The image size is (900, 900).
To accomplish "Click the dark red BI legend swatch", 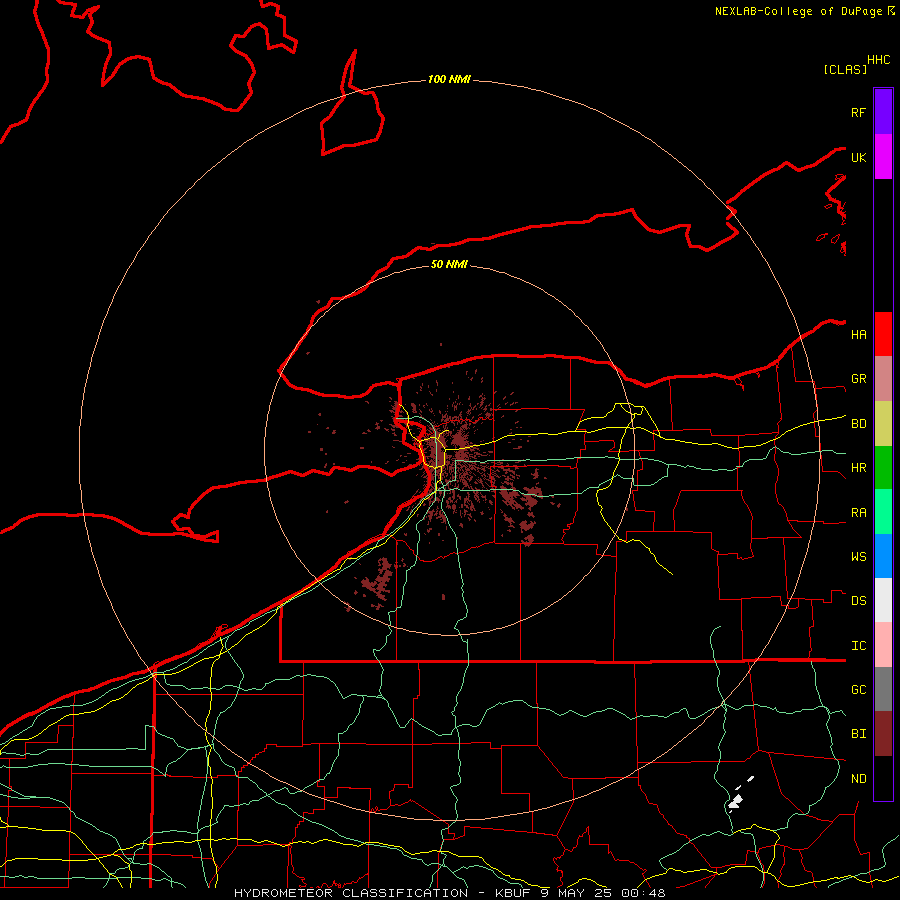I will (x=883, y=734).
